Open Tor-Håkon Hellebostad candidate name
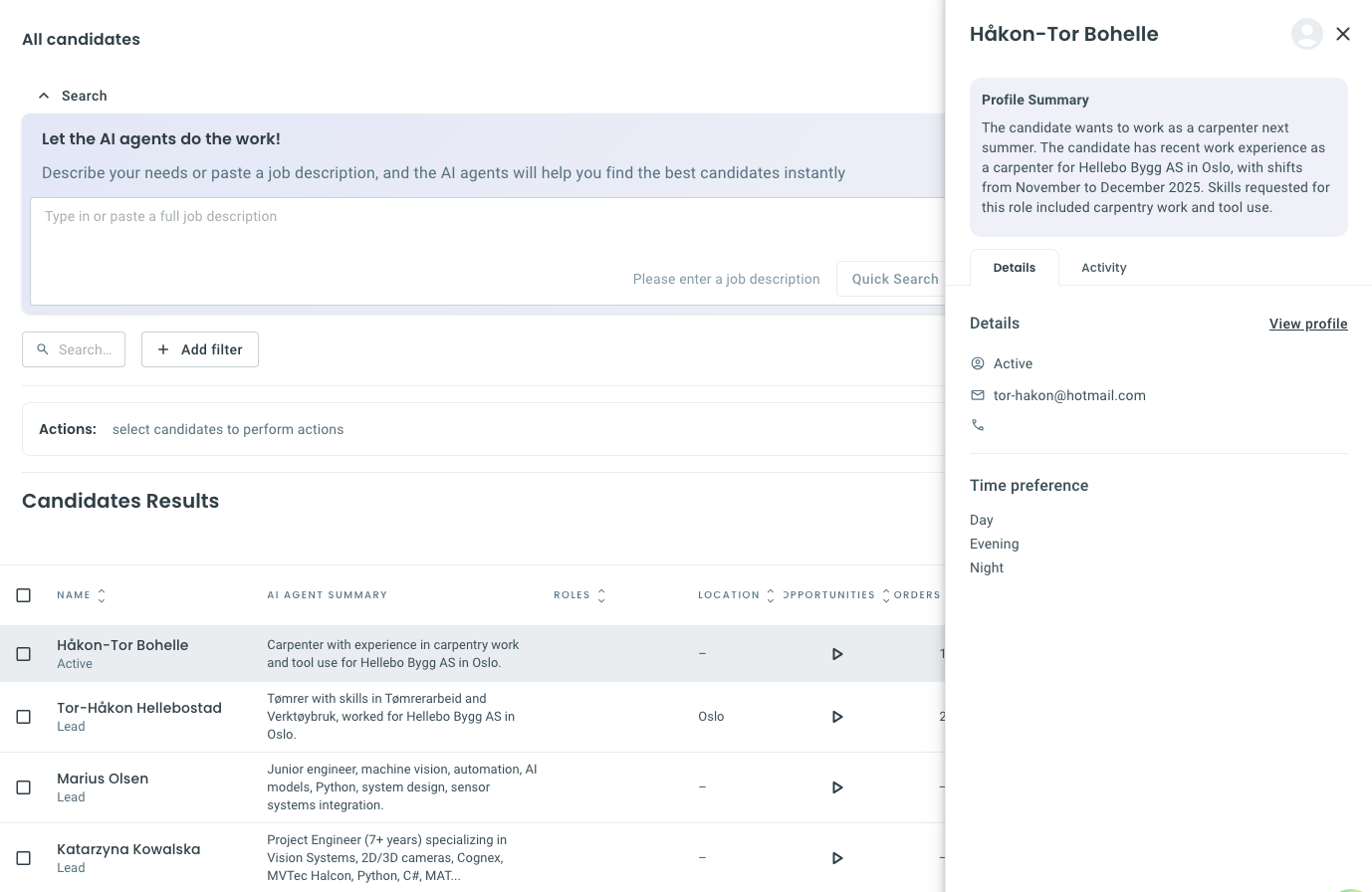 coord(139,708)
